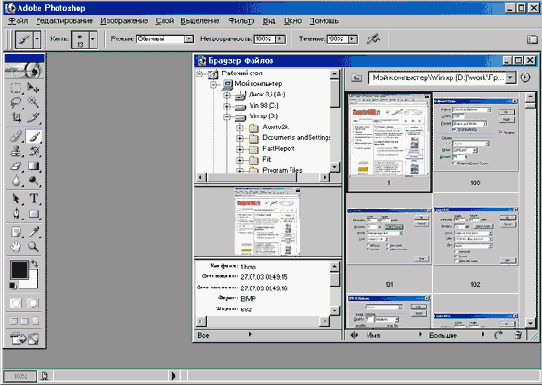Select the Notes tool

pyautogui.click(x=16, y=232)
